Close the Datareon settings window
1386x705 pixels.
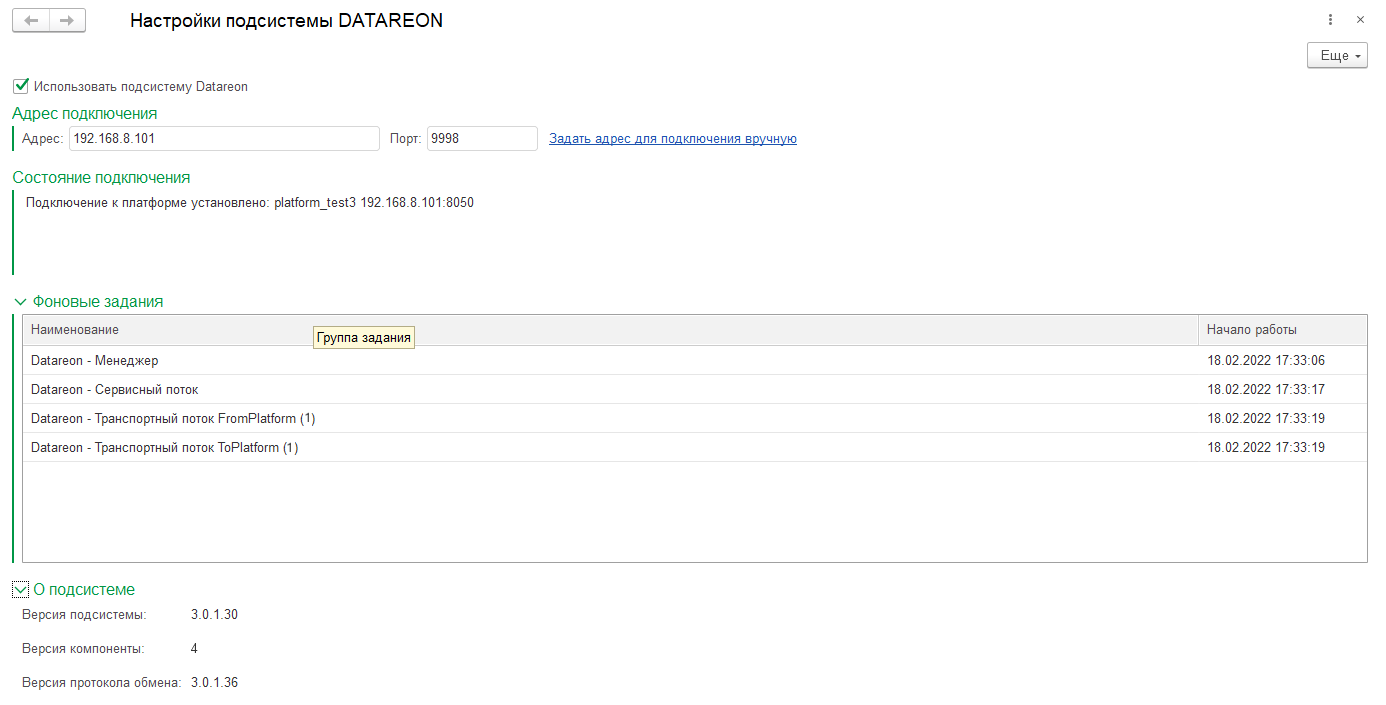pyautogui.click(x=1360, y=20)
